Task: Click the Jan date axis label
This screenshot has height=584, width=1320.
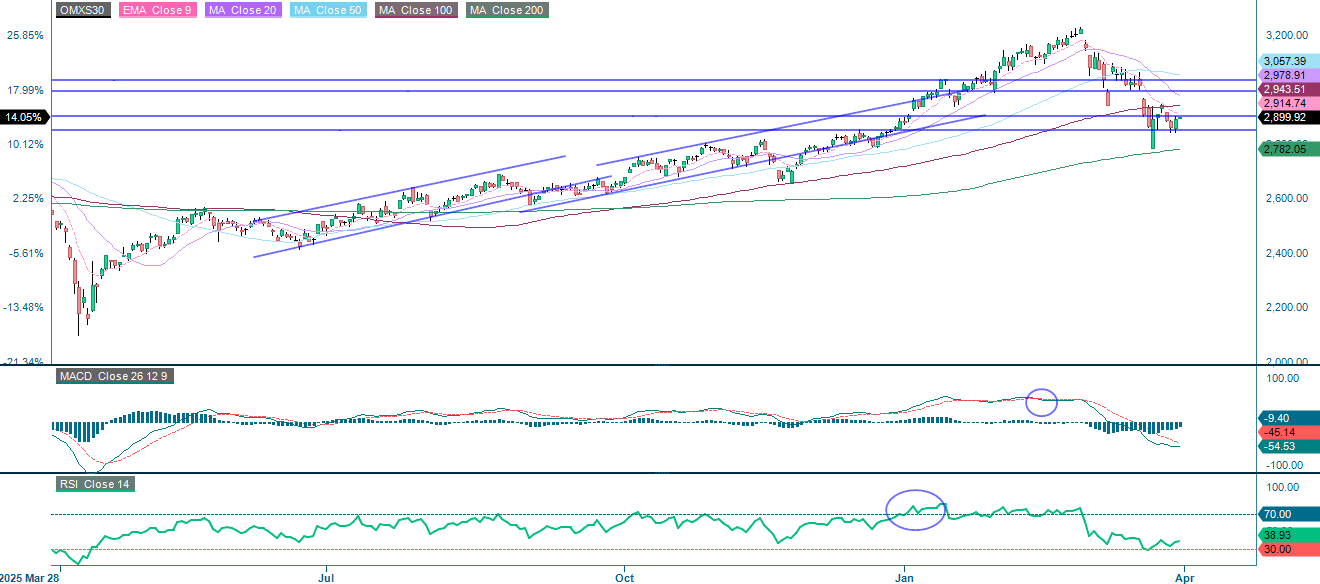Action: [x=906, y=577]
